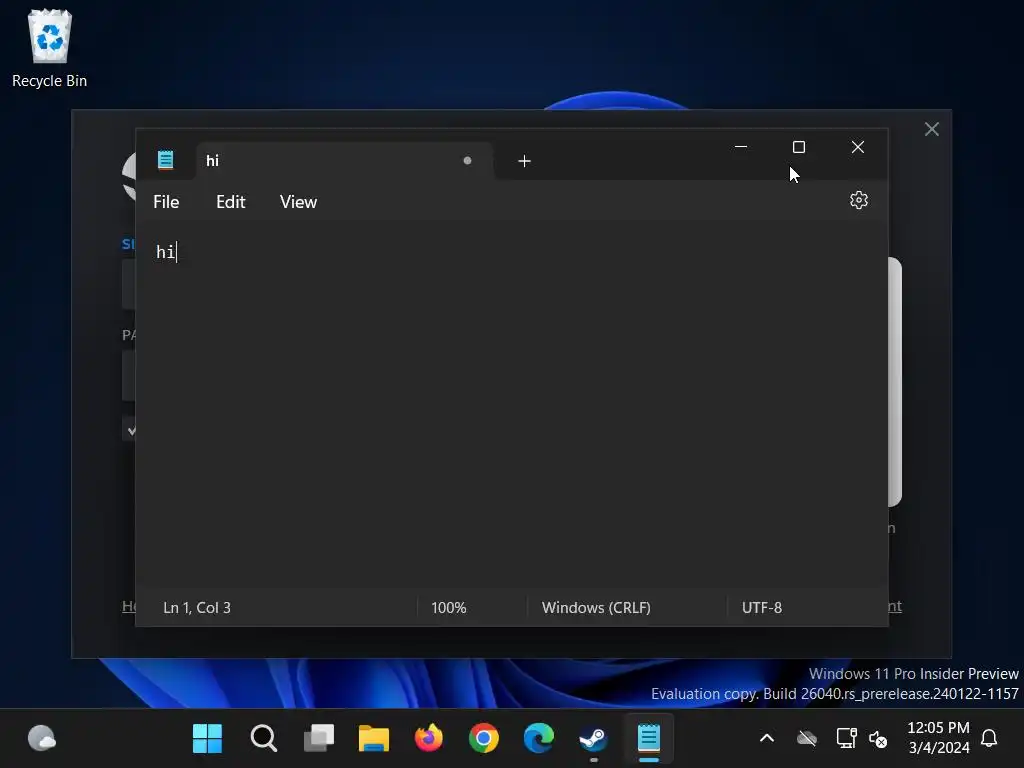Click the Ln 1, Col 3 status entry
This screenshot has height=768, width=1024.
[197, 607]
